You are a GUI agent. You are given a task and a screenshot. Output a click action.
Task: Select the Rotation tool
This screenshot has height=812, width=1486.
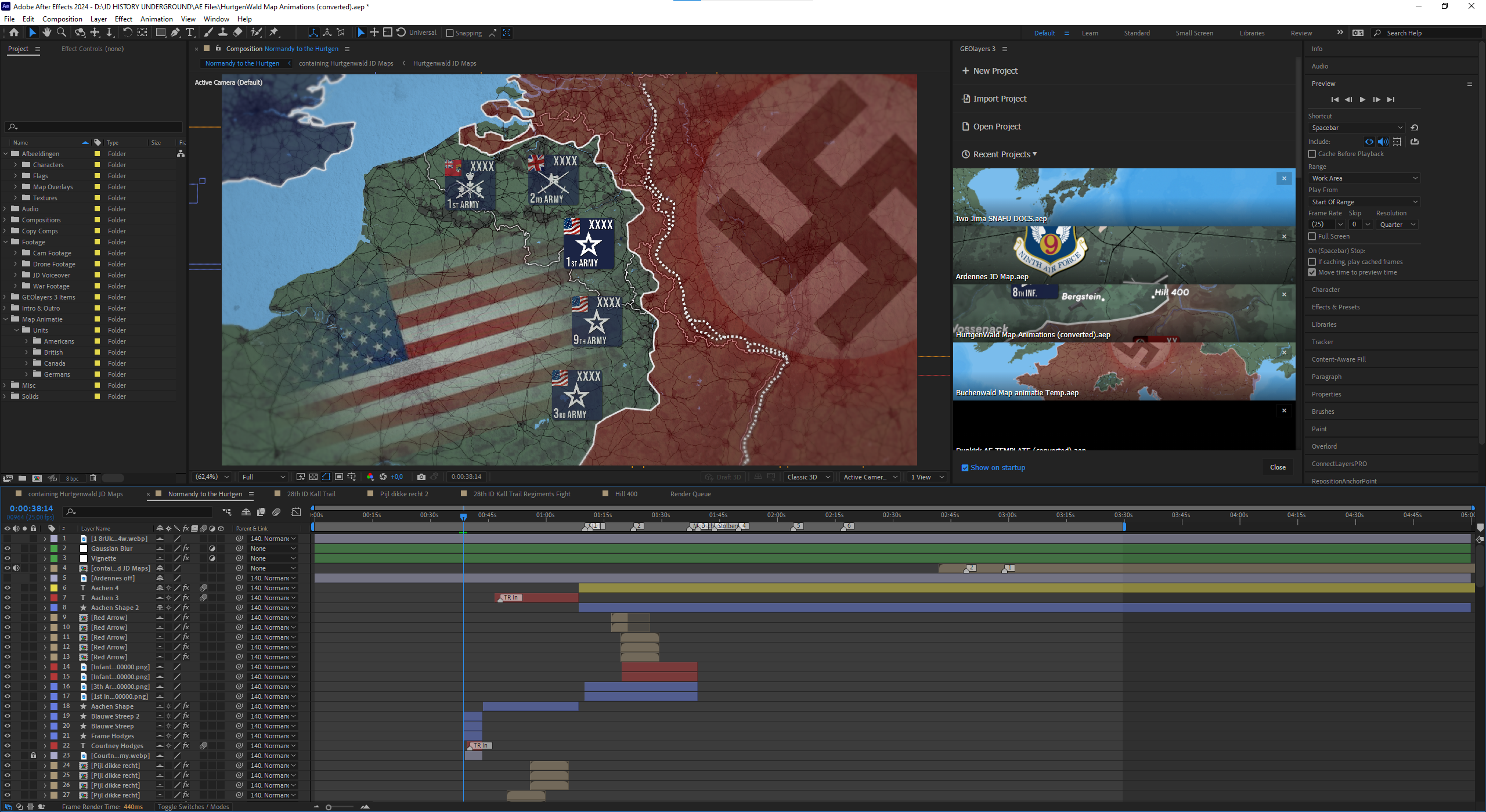pyautogui.click(x=127, y=33)
